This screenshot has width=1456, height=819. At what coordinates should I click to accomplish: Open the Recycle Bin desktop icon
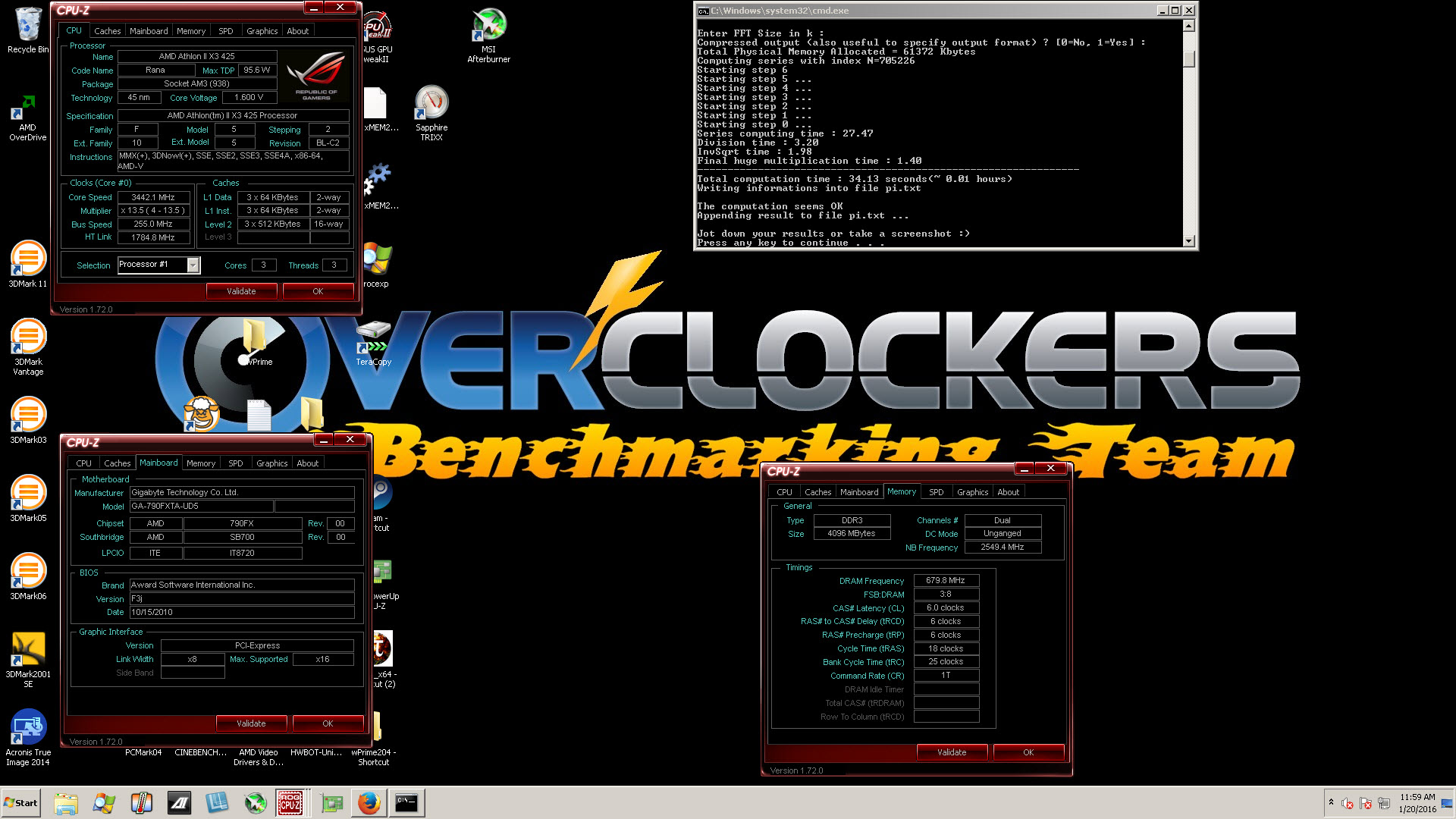28,30
